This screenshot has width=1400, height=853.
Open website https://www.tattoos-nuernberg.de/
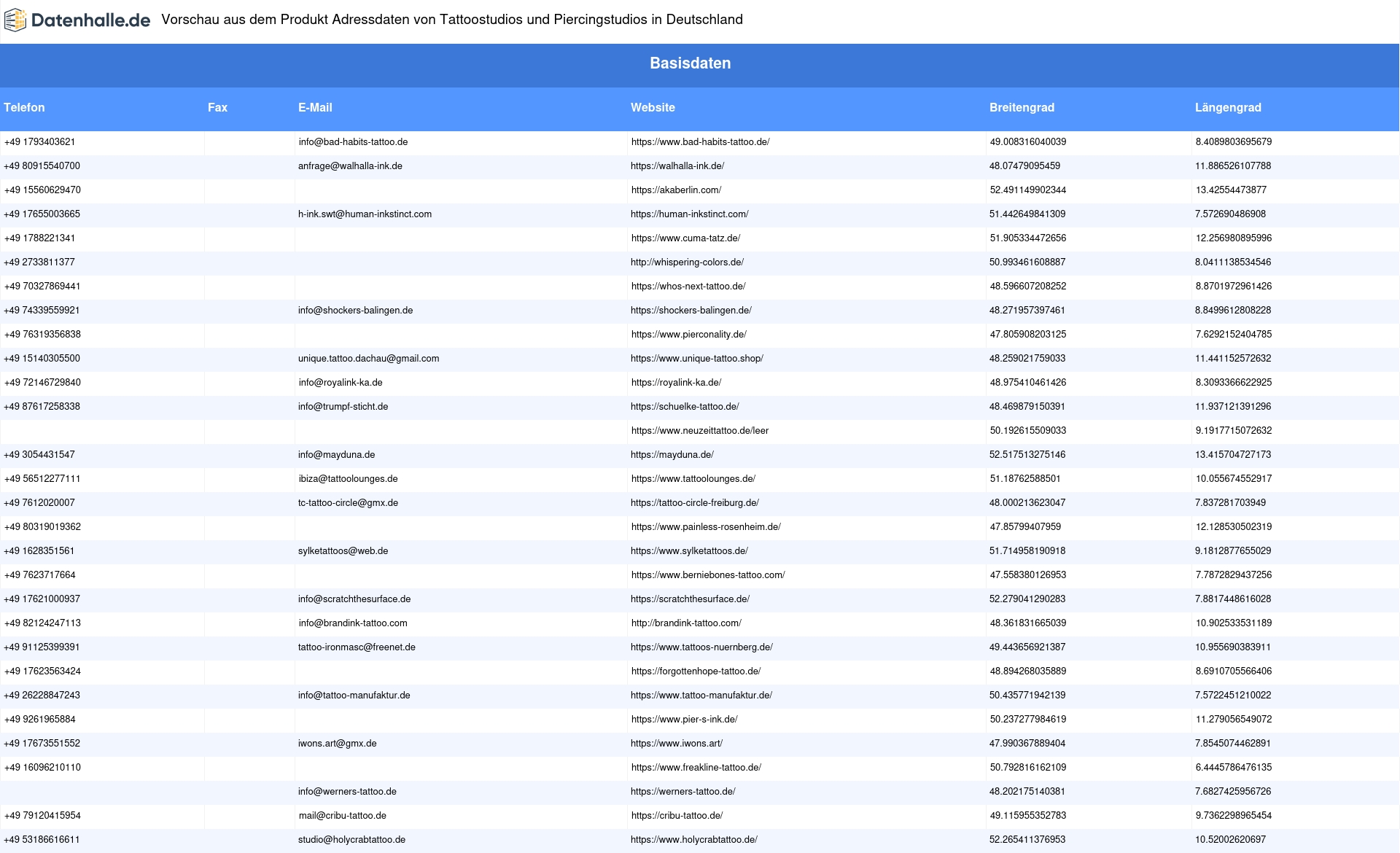701,647
